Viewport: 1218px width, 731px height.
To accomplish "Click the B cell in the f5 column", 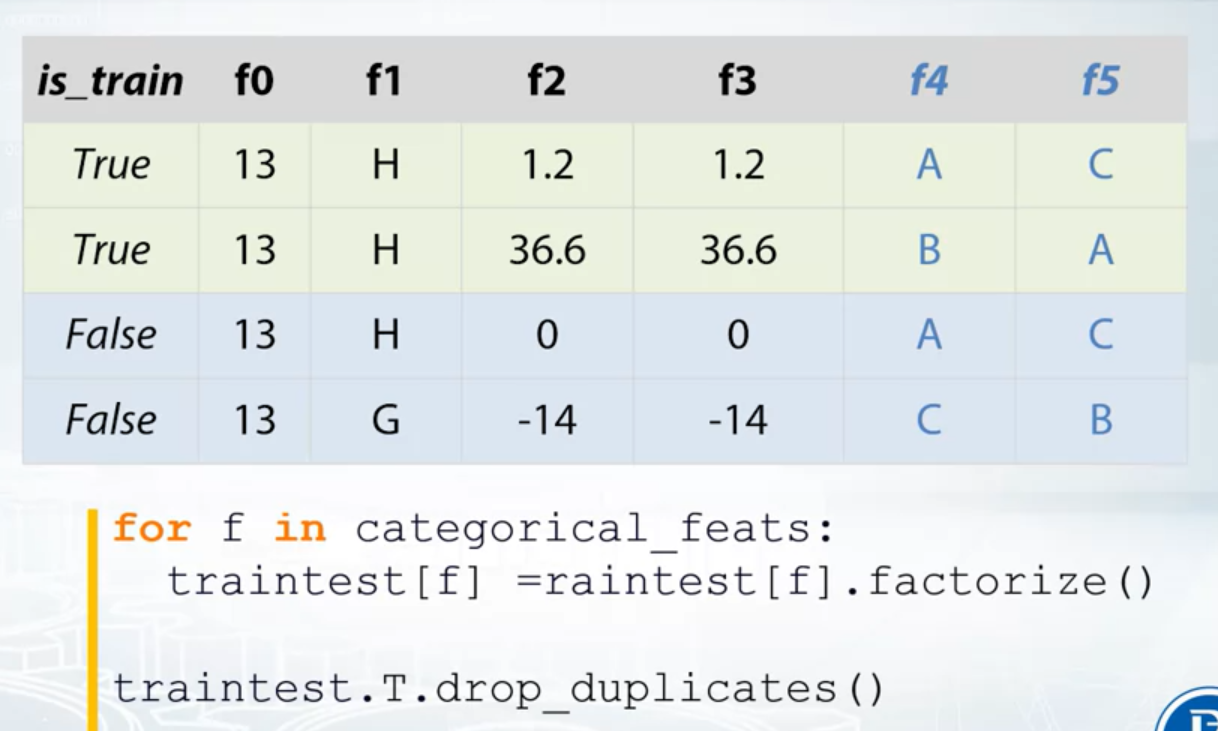I will (x=1101, y=420).
